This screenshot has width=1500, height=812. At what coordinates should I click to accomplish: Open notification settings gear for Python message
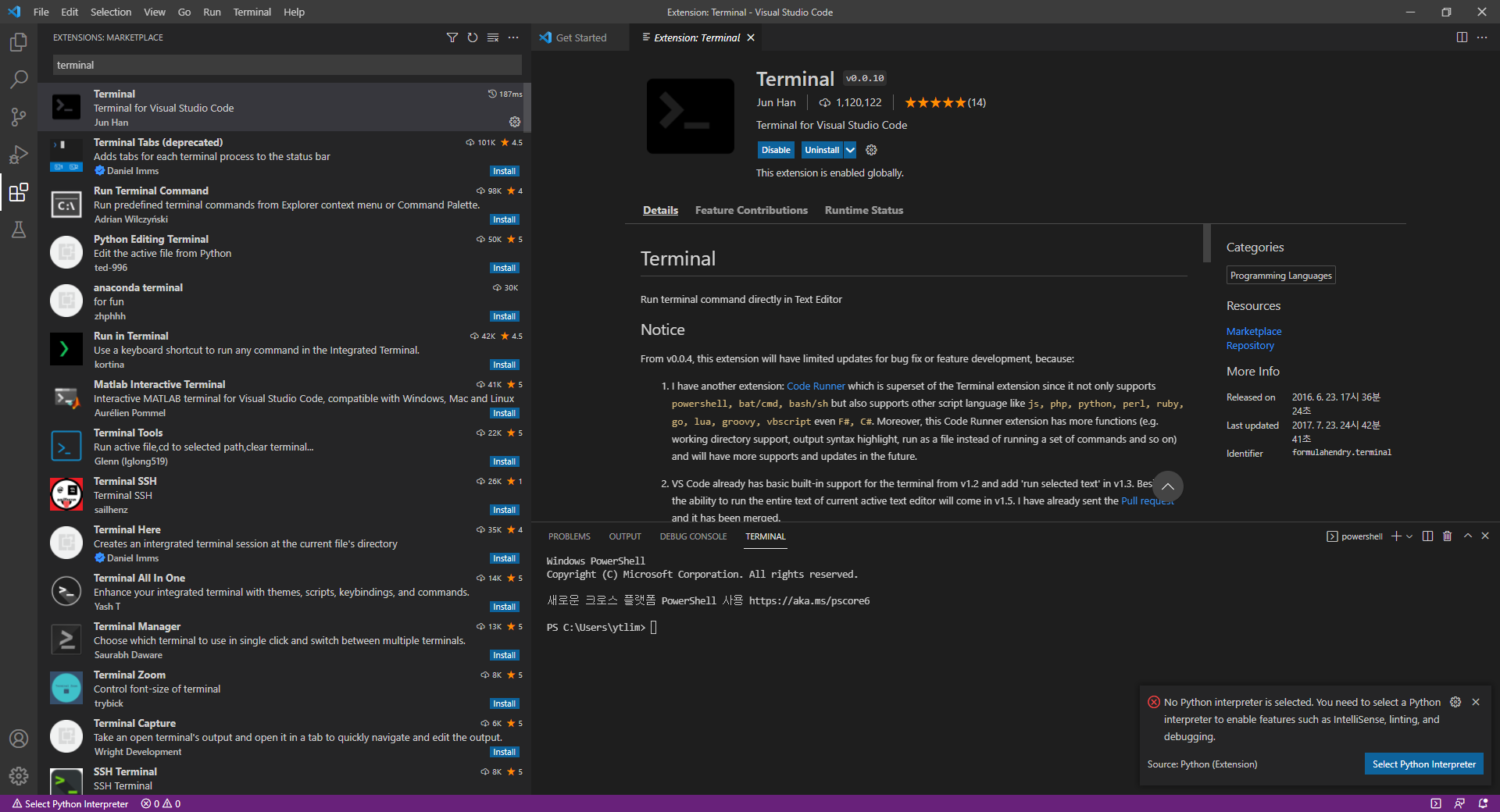(1455, 702)
